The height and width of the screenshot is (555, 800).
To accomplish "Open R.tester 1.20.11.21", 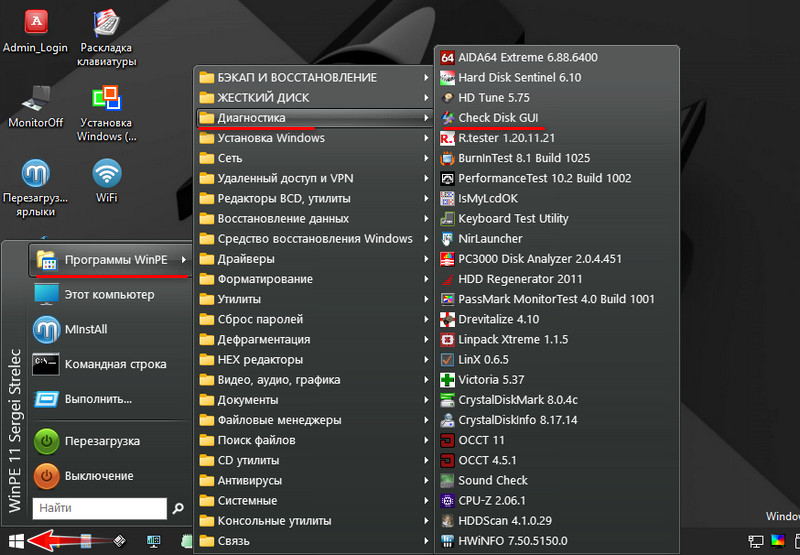I will tap(557, 138).
